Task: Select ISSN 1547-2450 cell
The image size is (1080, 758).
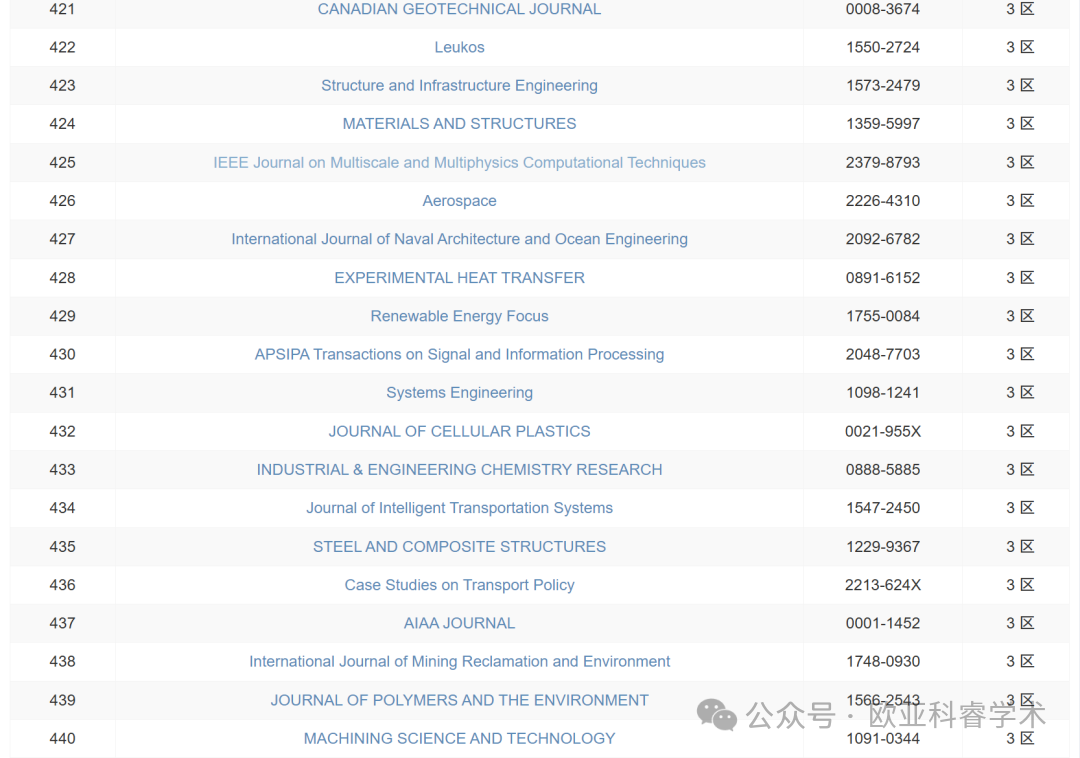Action: (883, 508)
